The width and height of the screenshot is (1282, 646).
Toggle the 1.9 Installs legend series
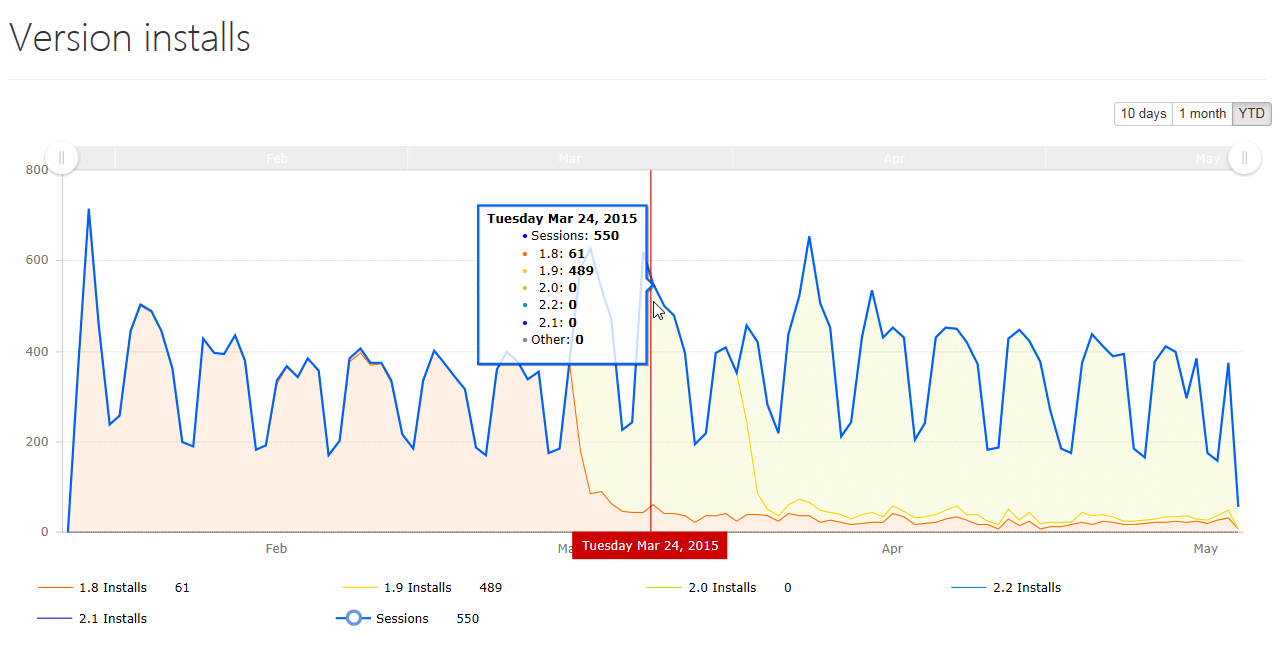(x=417, y=588)
